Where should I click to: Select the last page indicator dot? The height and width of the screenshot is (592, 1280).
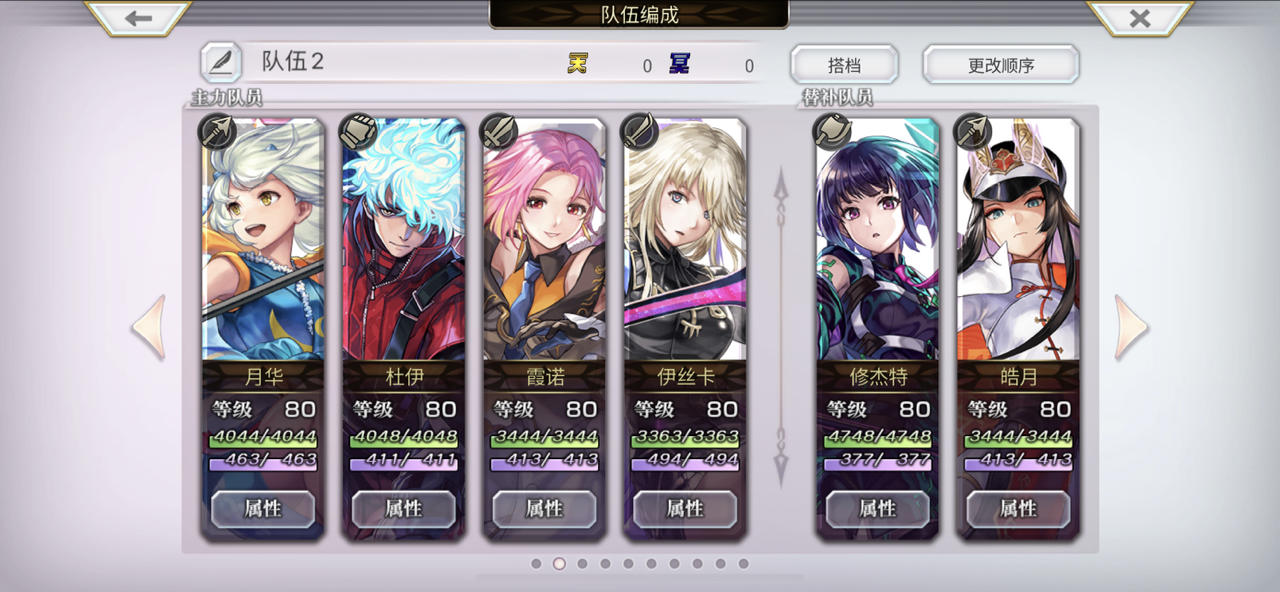[x=743, y=564]
